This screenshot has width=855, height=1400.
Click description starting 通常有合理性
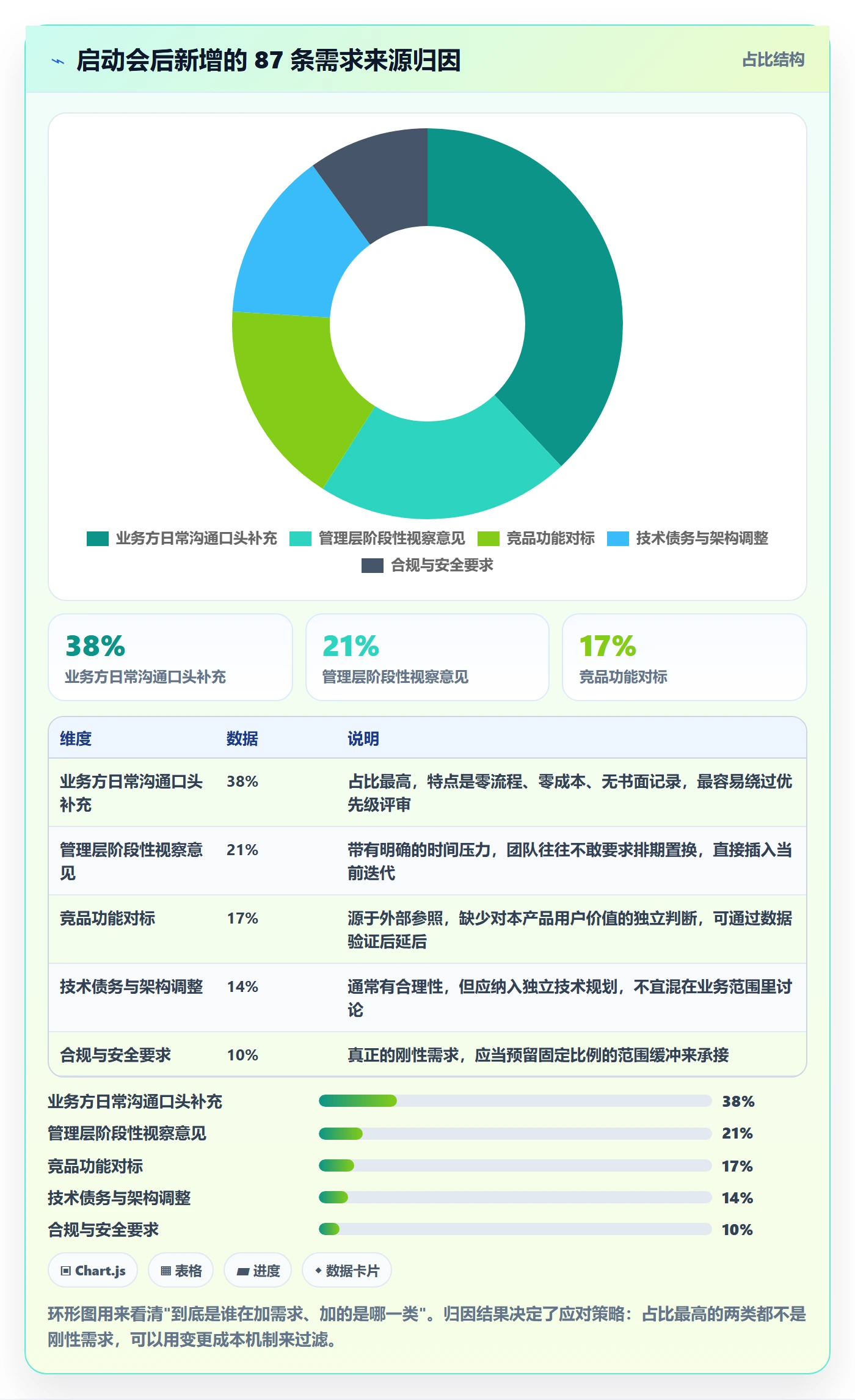(x=570, y=998)
